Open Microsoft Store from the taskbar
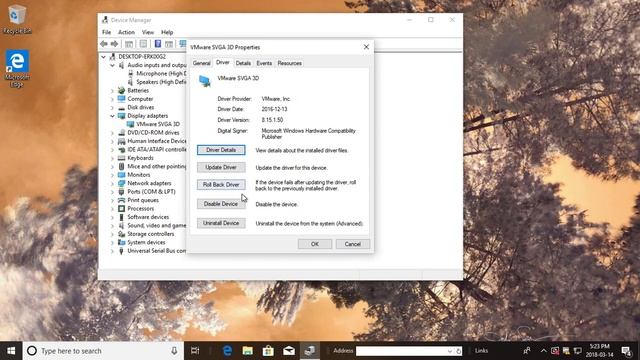 268,351
